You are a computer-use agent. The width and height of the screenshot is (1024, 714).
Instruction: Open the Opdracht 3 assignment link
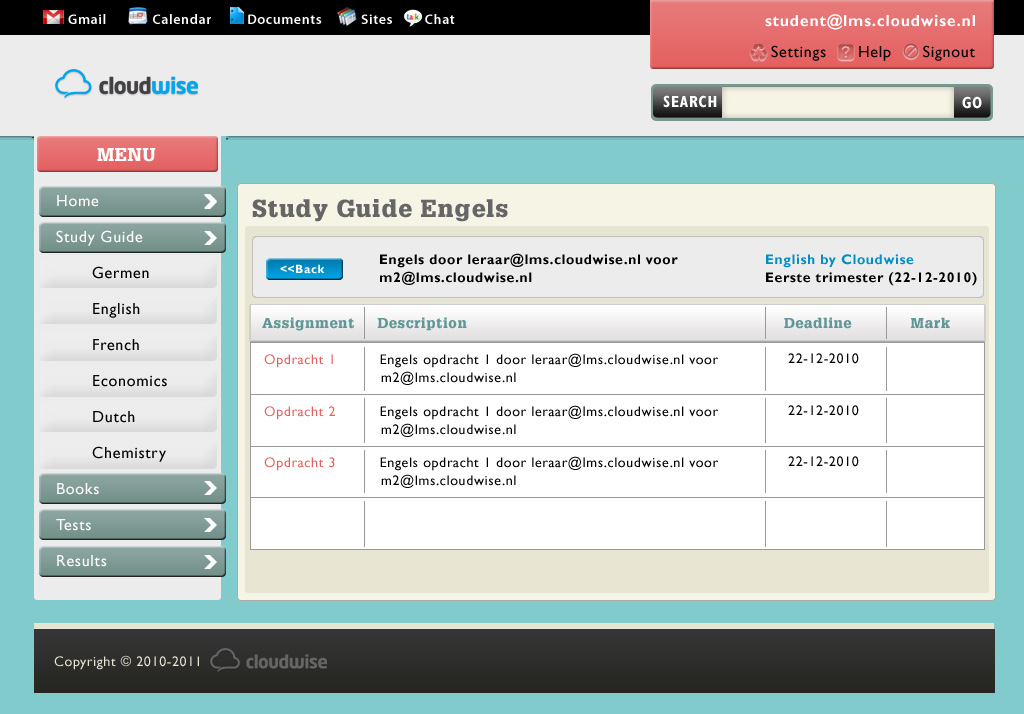(x=299, y=462)
